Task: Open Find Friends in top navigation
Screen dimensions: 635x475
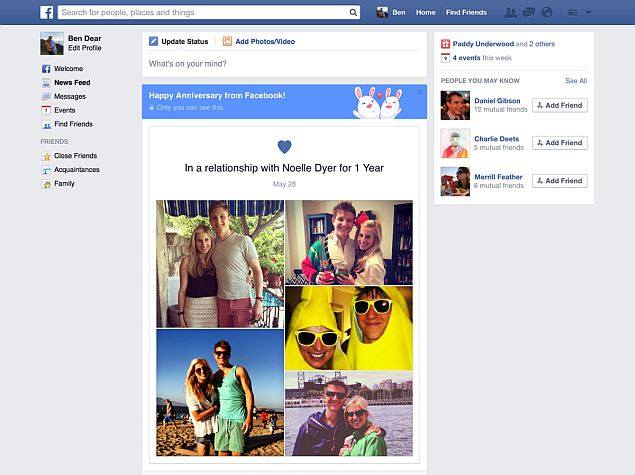Action: 466,12
